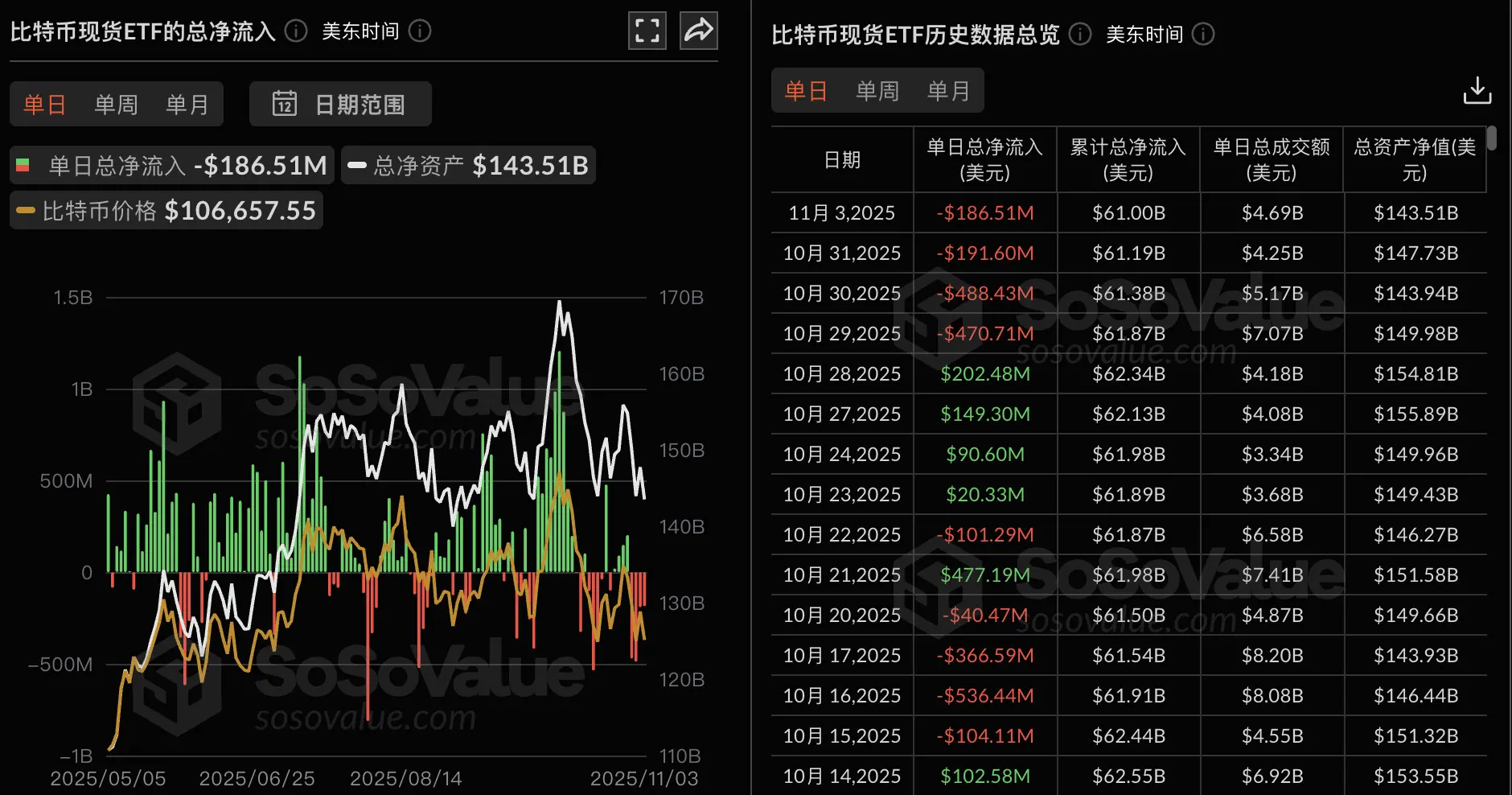Click the 日期 column header

pyautogui.click(x=841, y=159)
